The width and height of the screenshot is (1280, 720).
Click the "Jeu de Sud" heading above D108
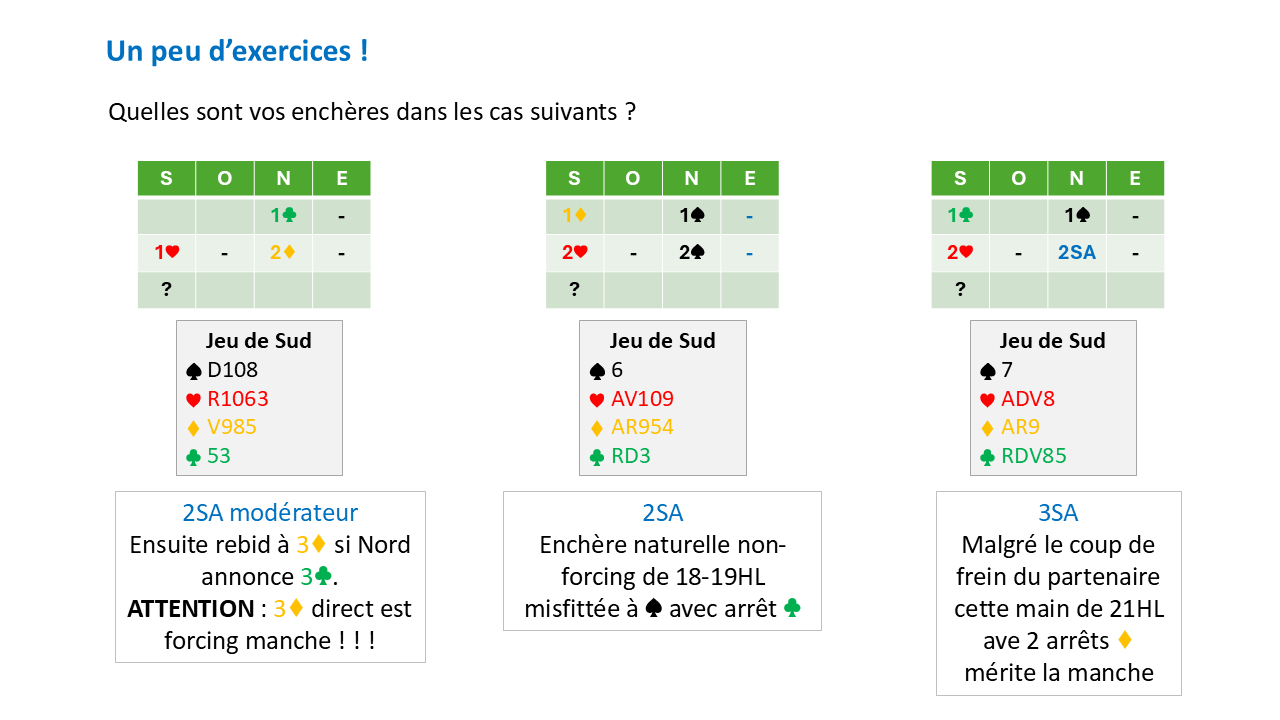point(259,340)
